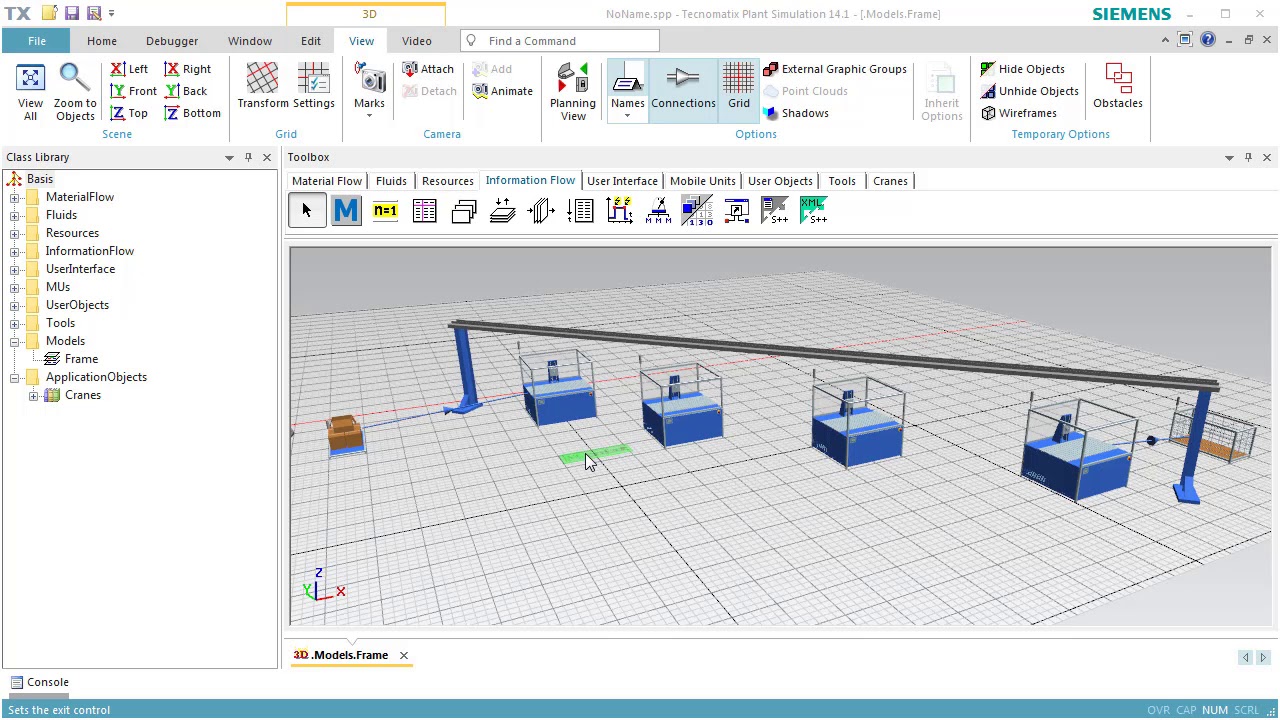Open the Home ribbon tab

pyautogui.click(x=101, y=41)
